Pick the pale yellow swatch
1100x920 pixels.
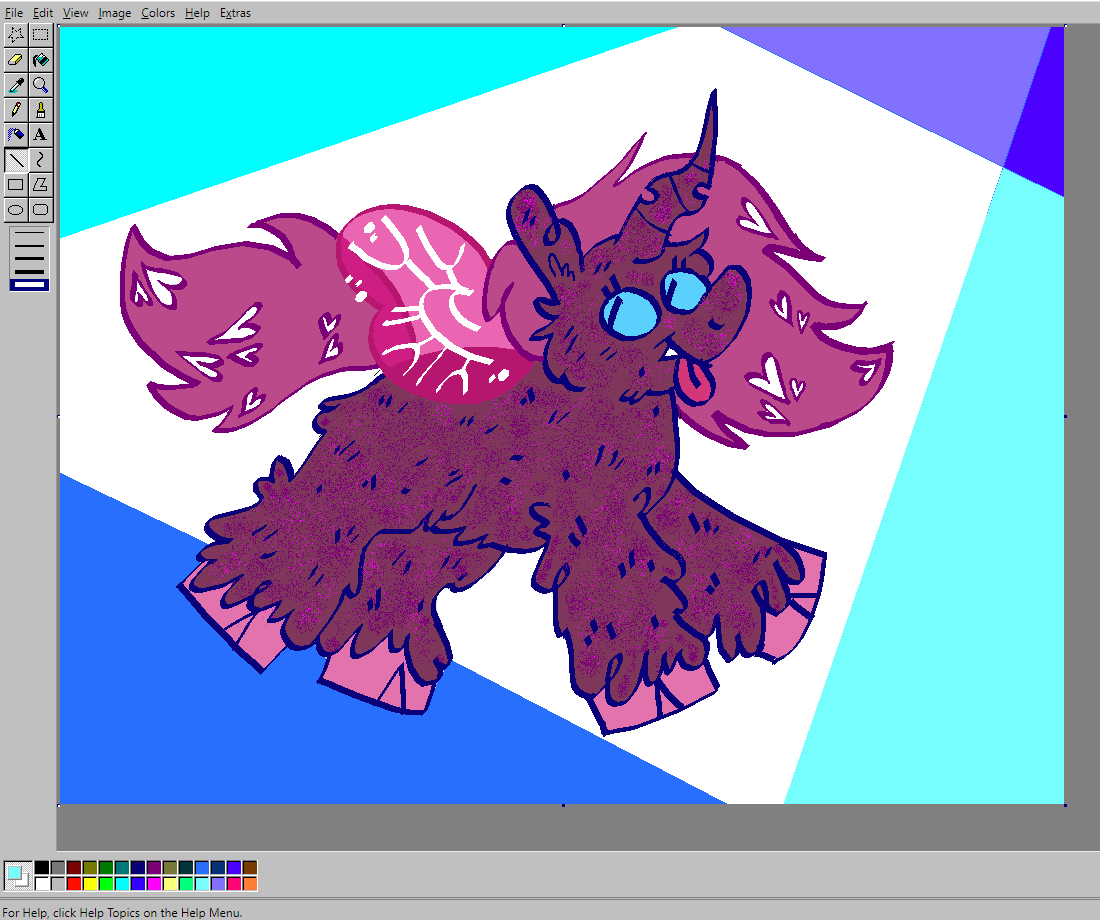pyautogui.click(x=170, y=884)
